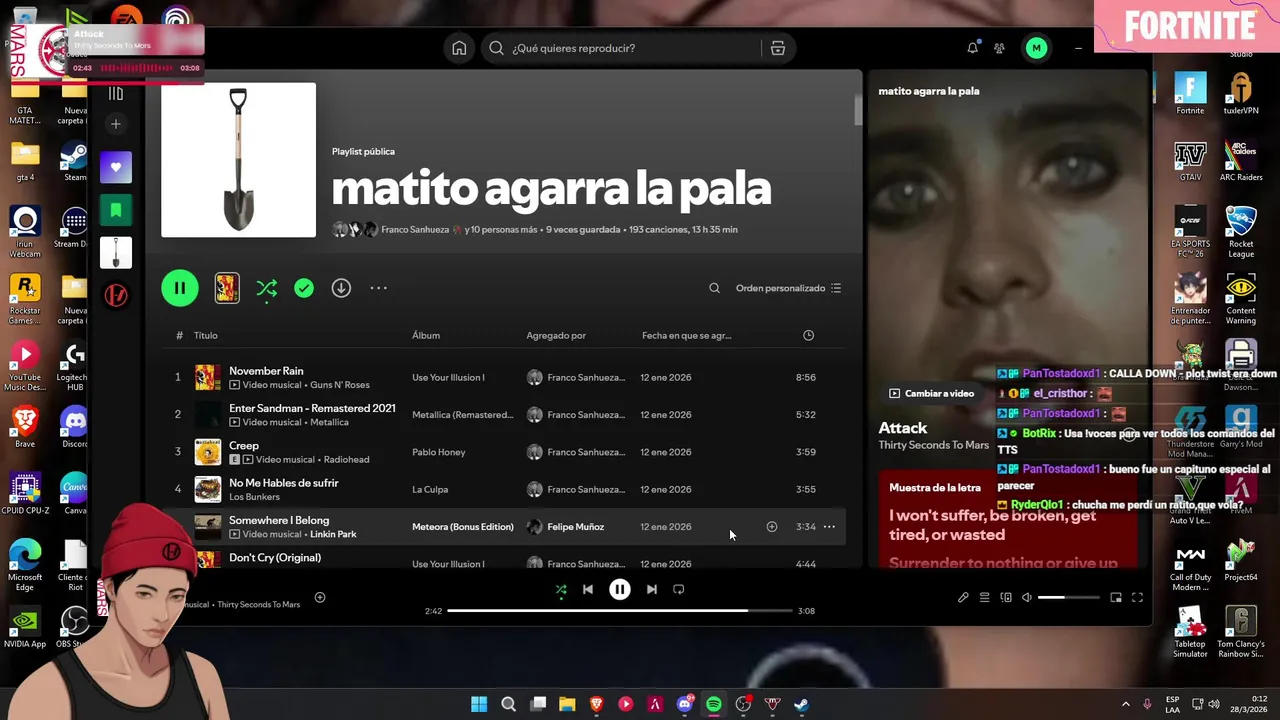Open Windows Start button on taskbar

pyautogui.click(x=479, y=704)
